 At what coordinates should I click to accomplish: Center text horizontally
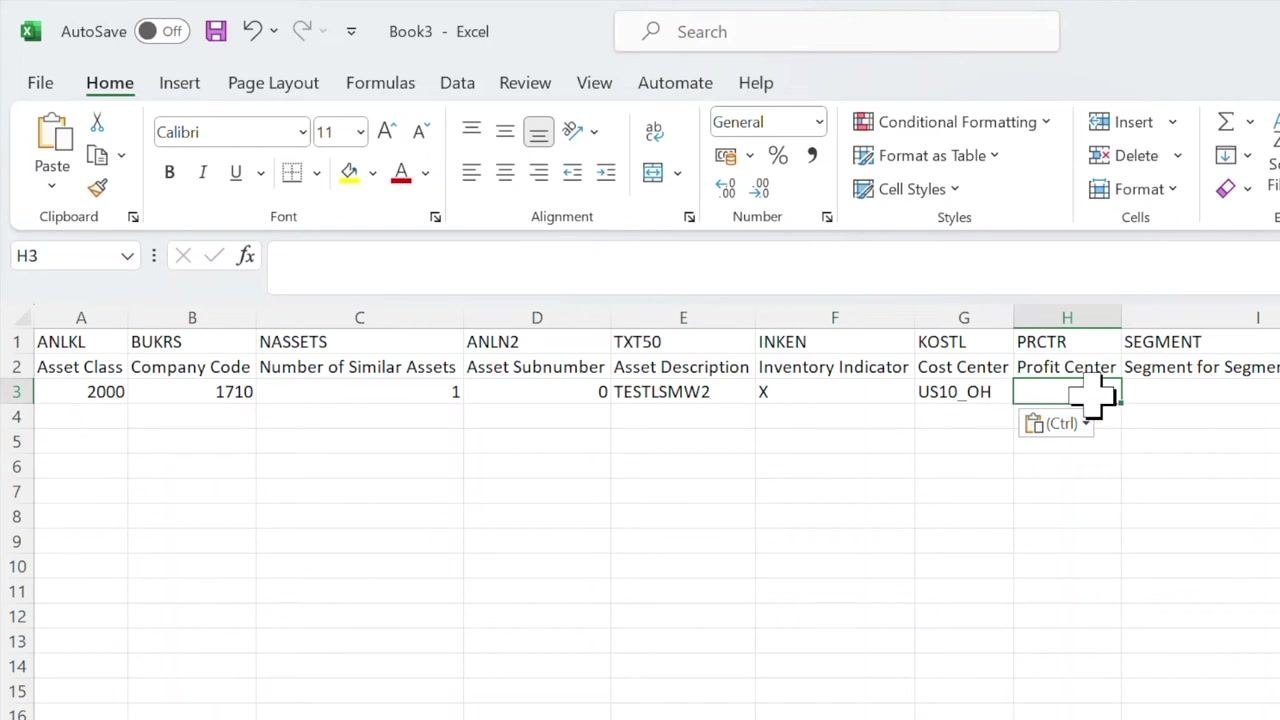505,173
